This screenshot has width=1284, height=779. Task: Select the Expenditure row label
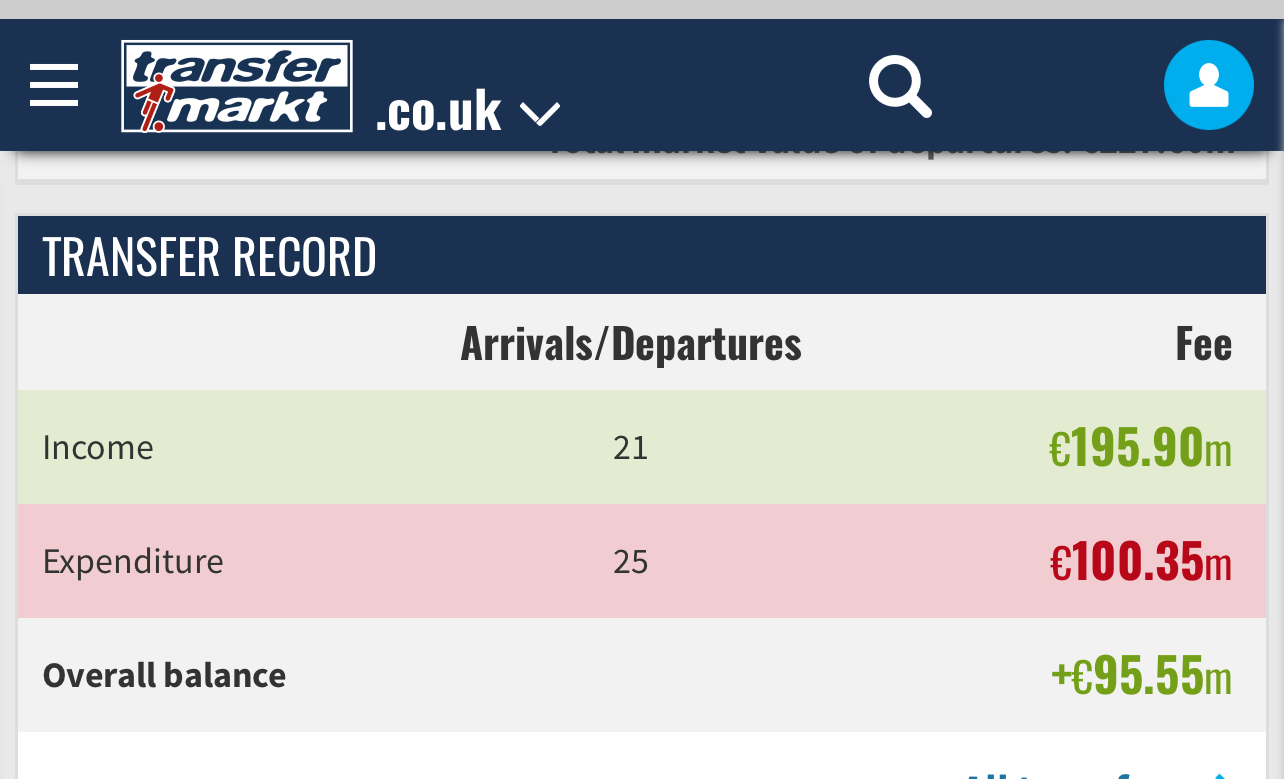(133, 561)
